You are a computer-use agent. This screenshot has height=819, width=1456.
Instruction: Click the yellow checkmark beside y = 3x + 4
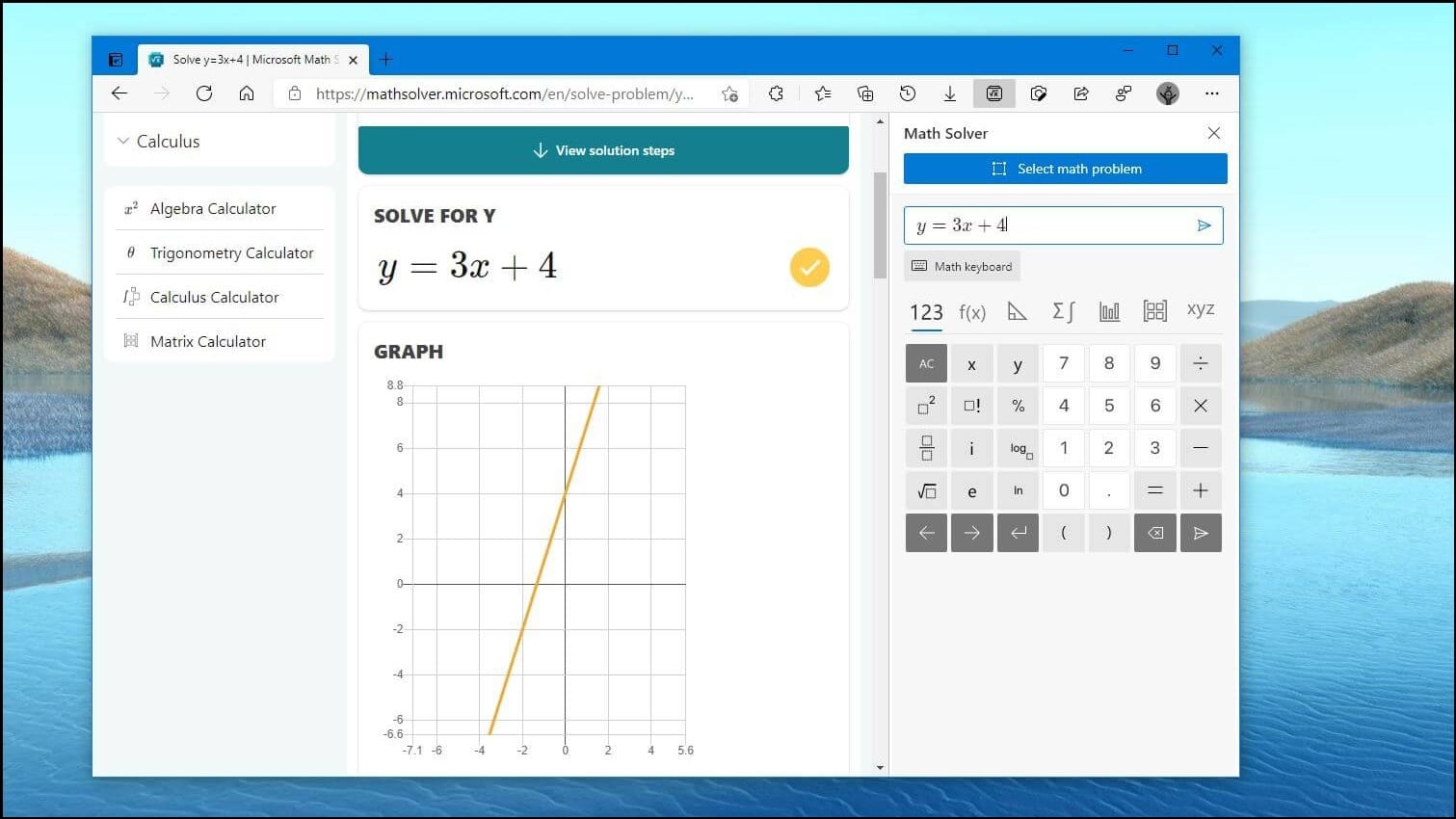click(x=809, y=267)
